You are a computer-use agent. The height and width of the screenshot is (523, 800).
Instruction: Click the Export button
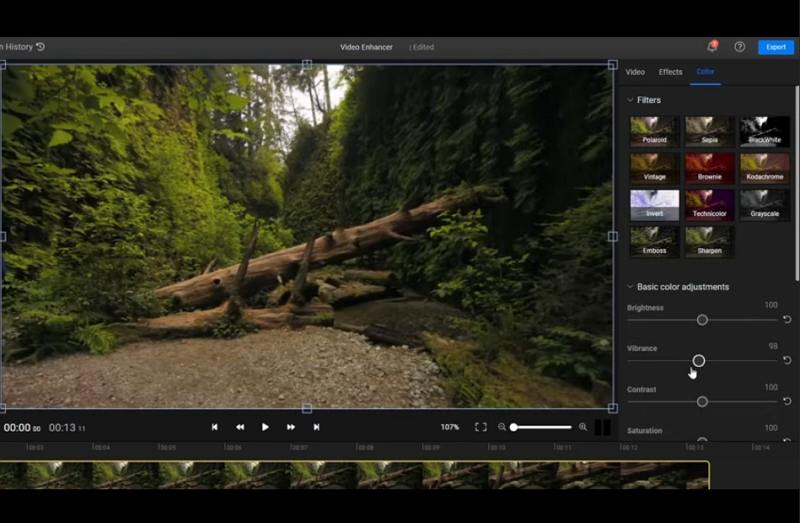[x=776, y=47]
